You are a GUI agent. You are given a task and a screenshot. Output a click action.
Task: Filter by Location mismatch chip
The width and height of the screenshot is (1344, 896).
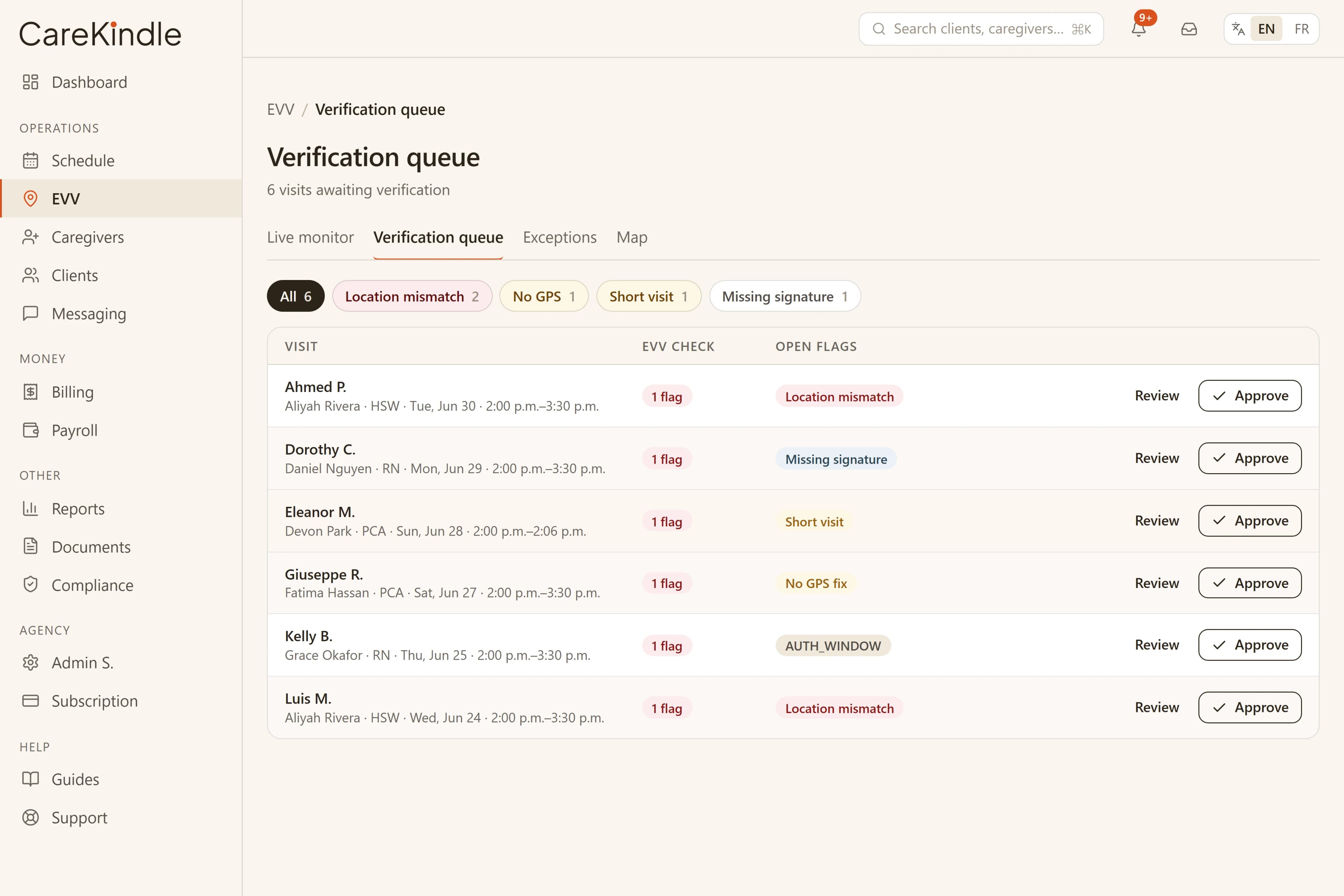pos(412,296)
